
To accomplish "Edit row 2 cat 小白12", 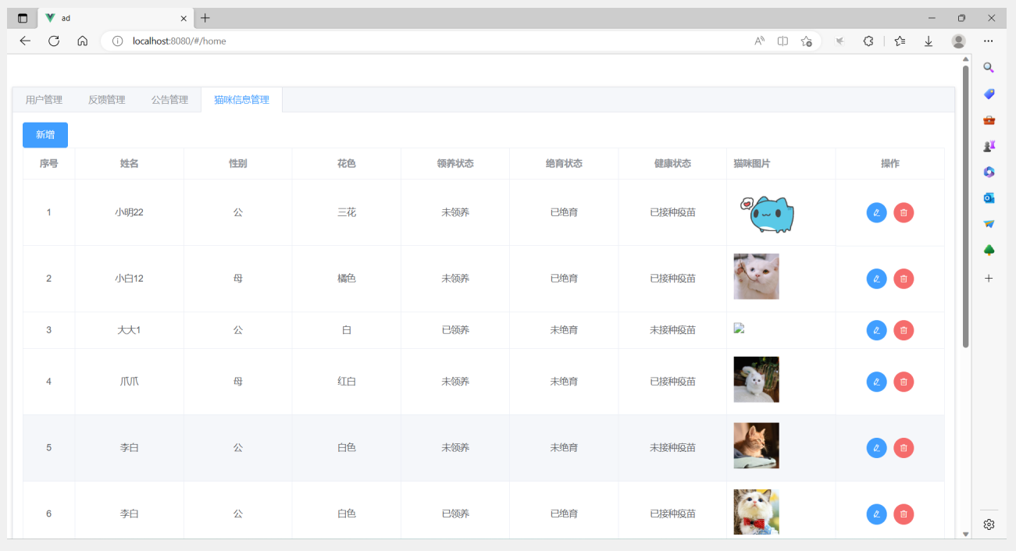I will [x=876, y=279].
